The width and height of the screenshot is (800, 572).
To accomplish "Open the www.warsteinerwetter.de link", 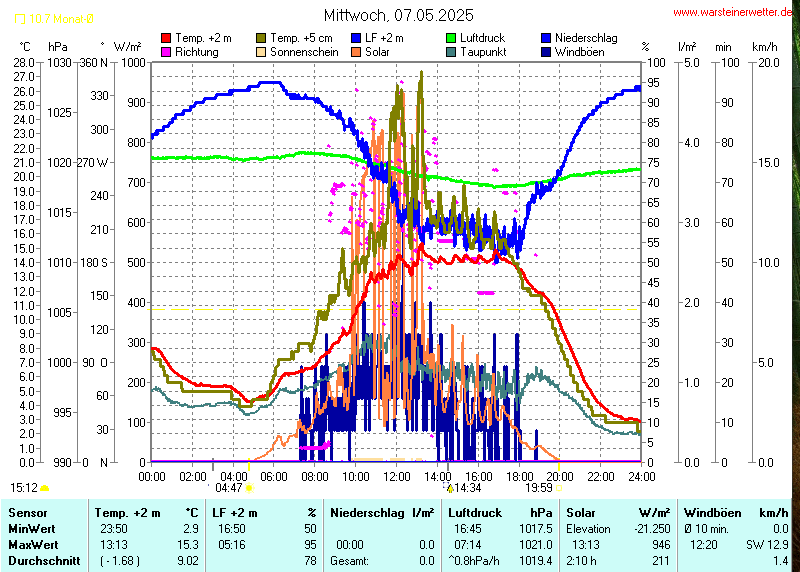I will click(733, 12).
